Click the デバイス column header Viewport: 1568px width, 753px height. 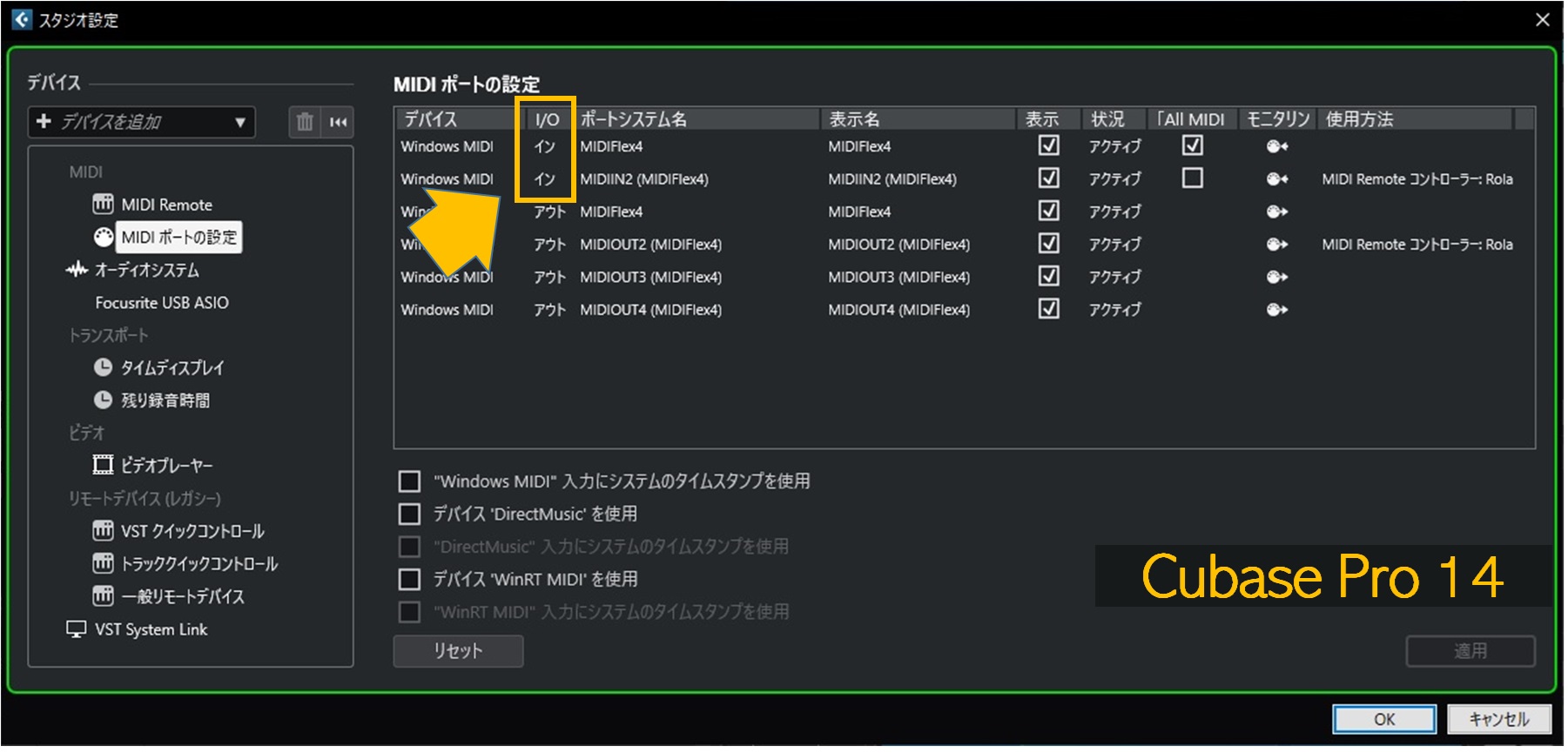[x=459, y=119]
